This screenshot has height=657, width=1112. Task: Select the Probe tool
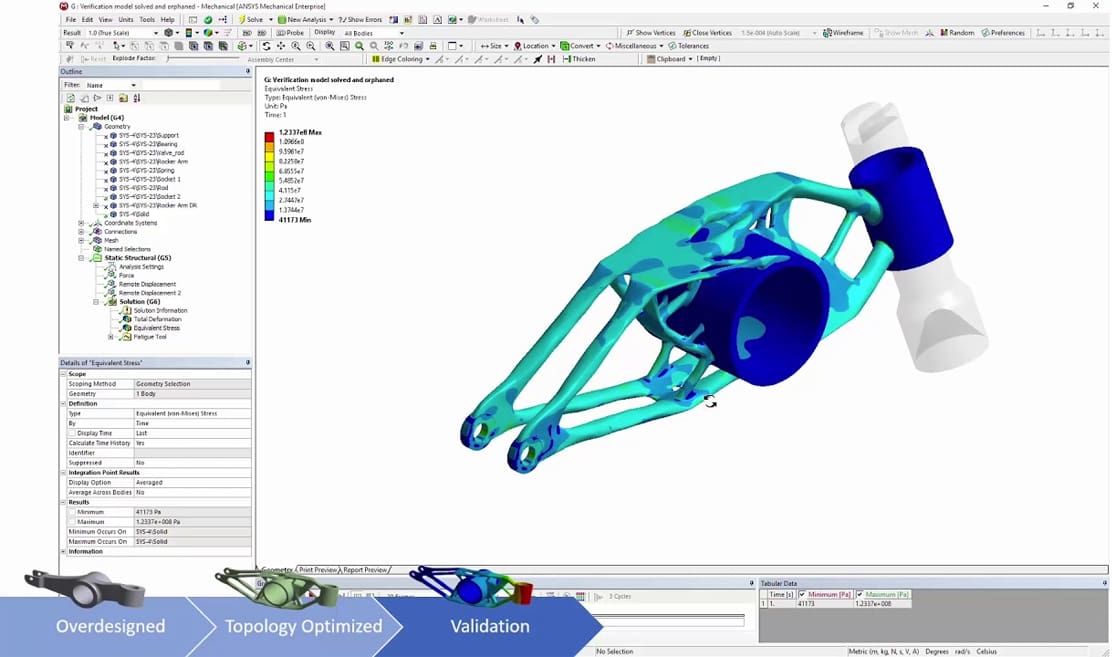pos(289,33)
